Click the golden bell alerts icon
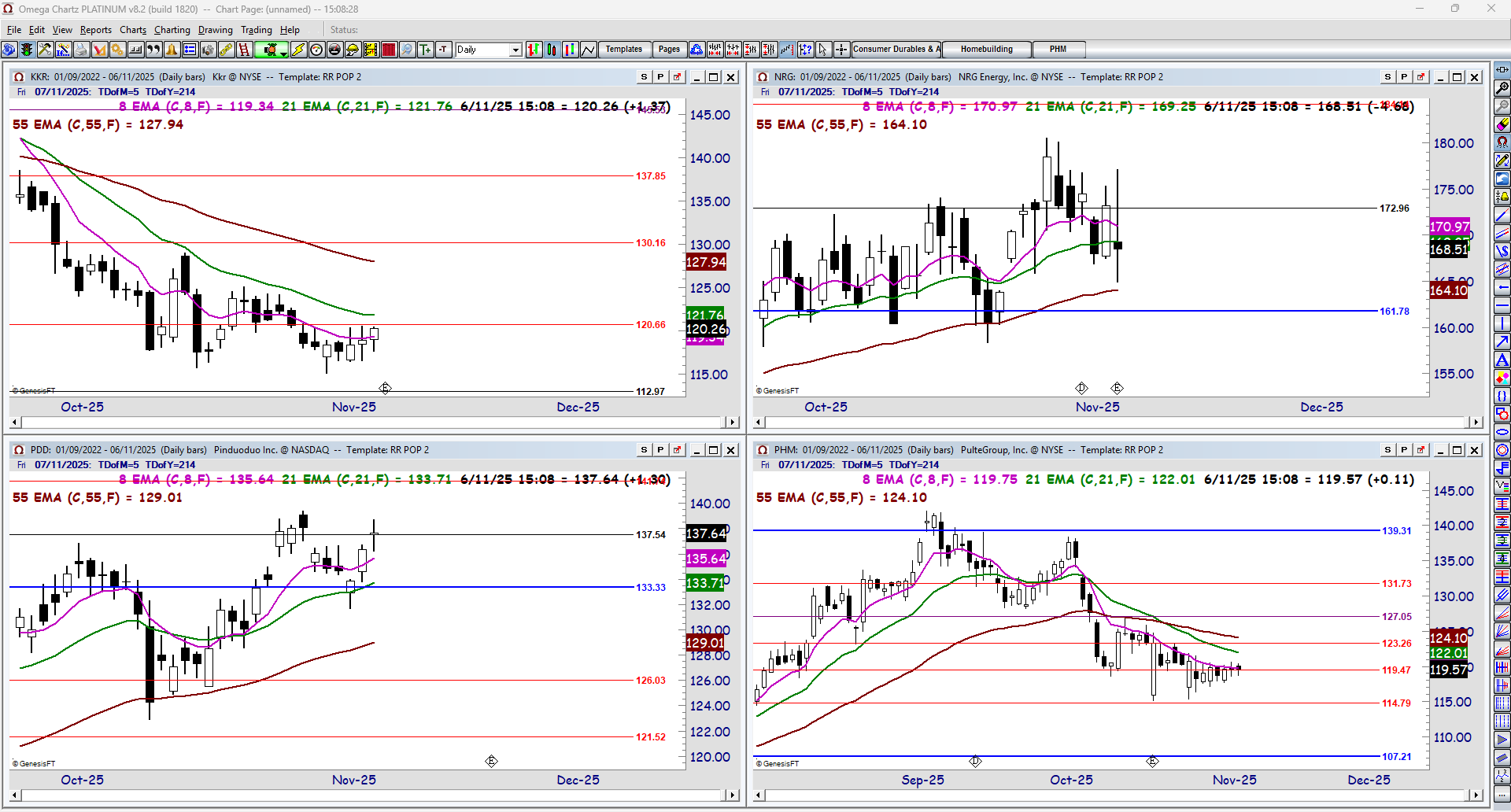This screenshot has height=812, width=1511. point(172,50)
